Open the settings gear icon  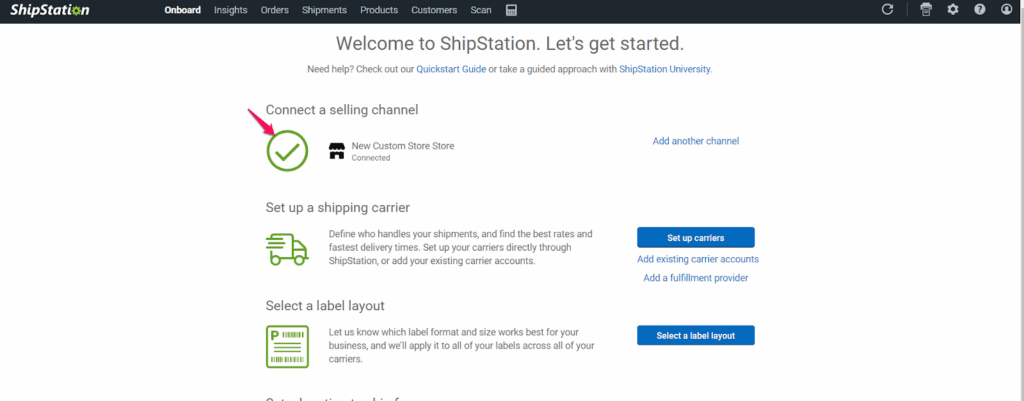953,10
